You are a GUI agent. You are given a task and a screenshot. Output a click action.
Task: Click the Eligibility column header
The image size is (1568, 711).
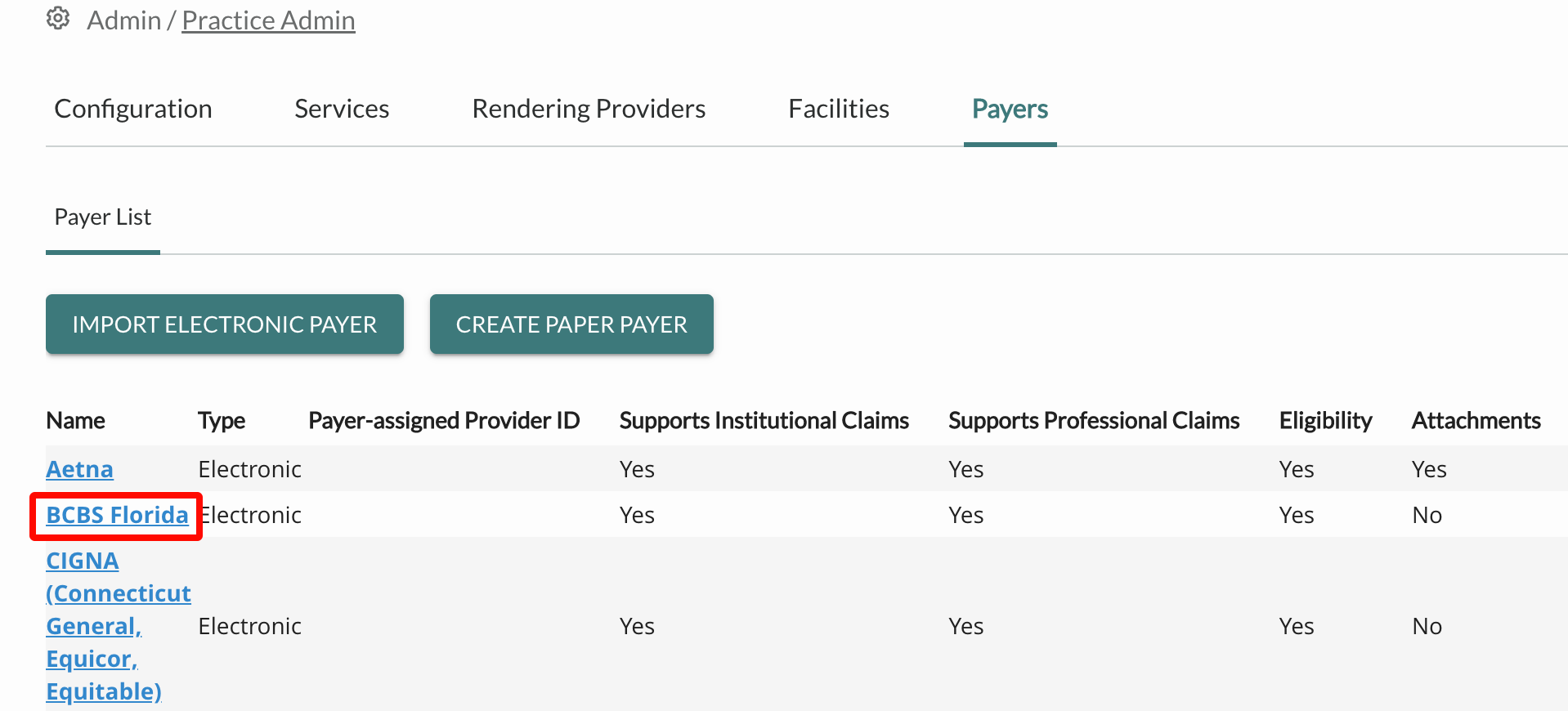point(1325,421)
